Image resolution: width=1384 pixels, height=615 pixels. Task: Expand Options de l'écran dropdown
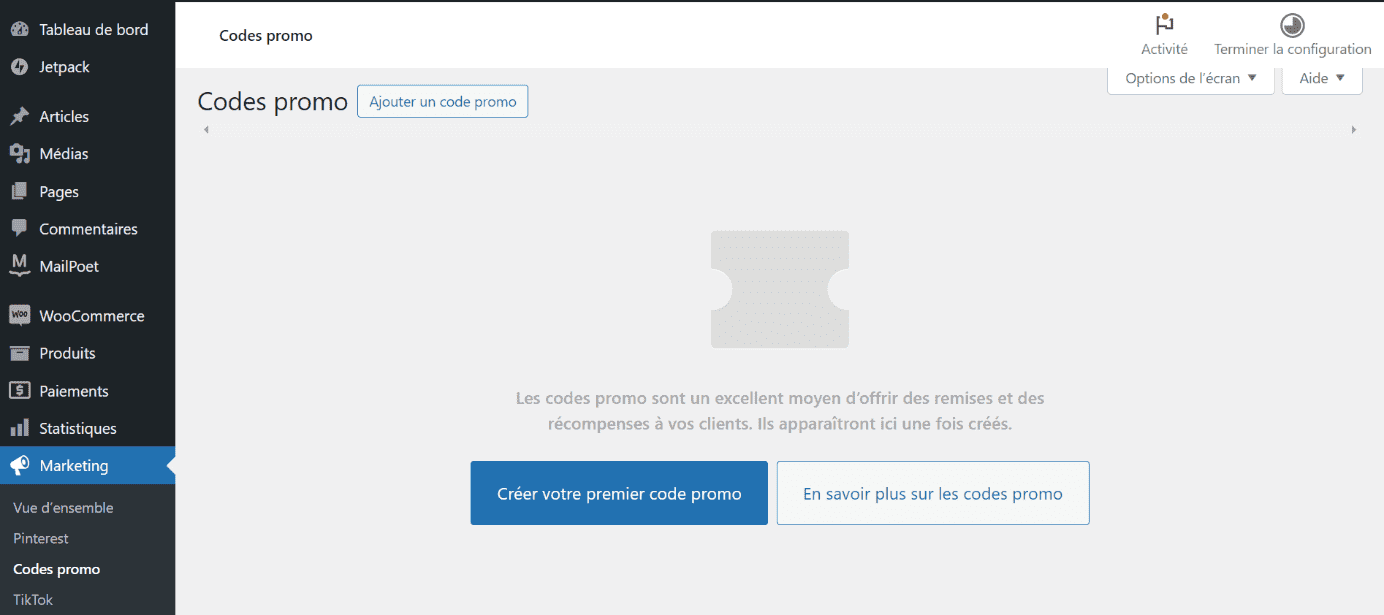point(1191,78)
